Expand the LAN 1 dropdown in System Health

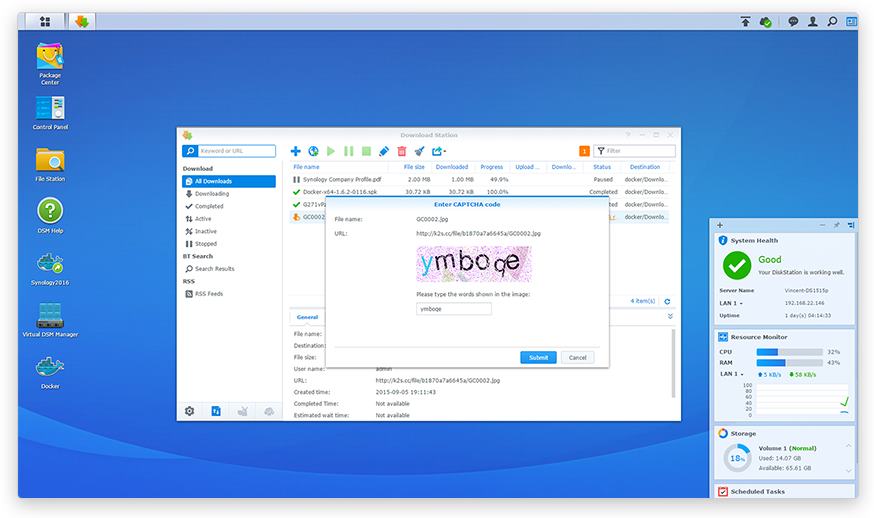(731, 303)
